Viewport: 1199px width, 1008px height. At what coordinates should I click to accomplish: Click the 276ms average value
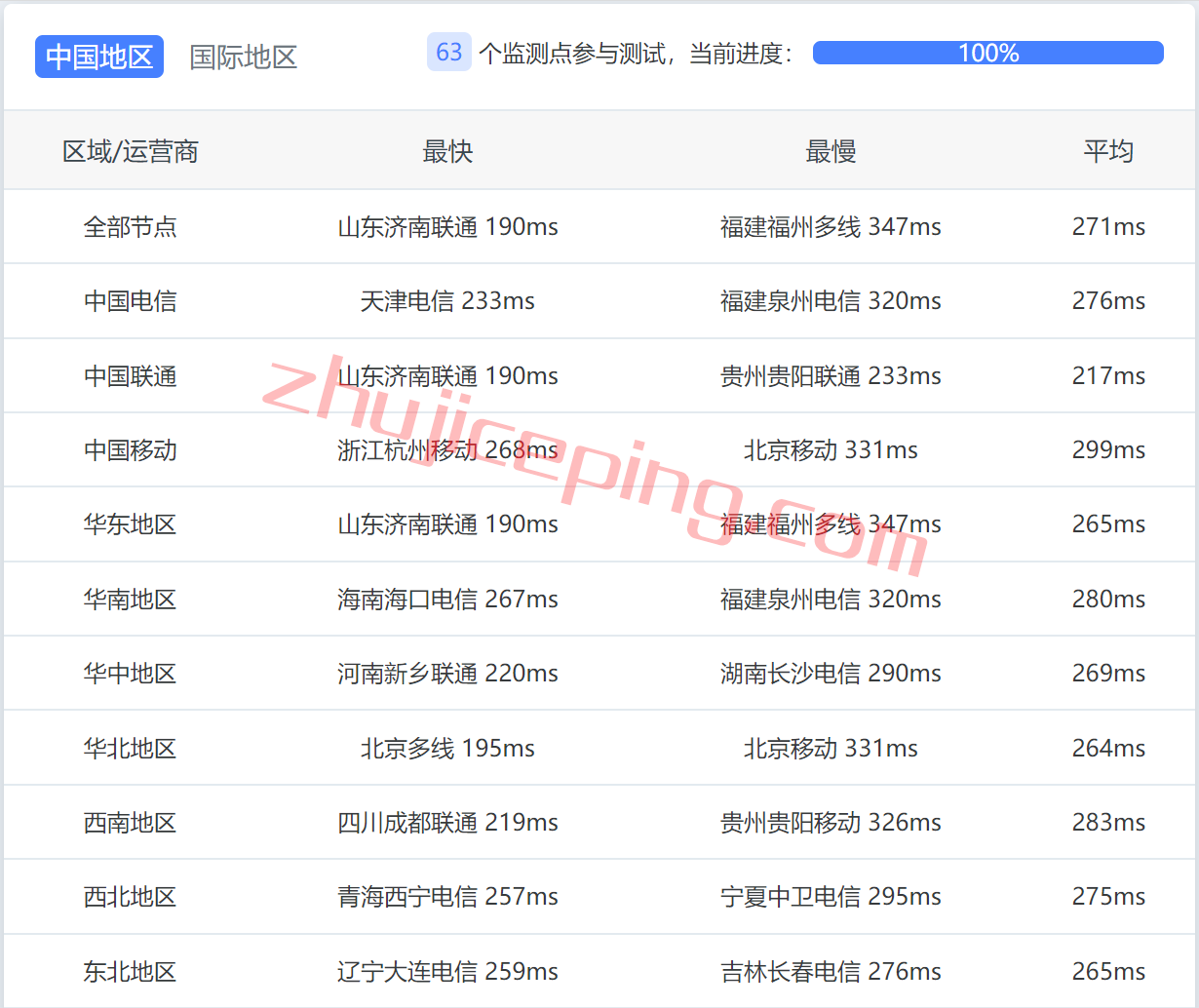(1108, 301)
